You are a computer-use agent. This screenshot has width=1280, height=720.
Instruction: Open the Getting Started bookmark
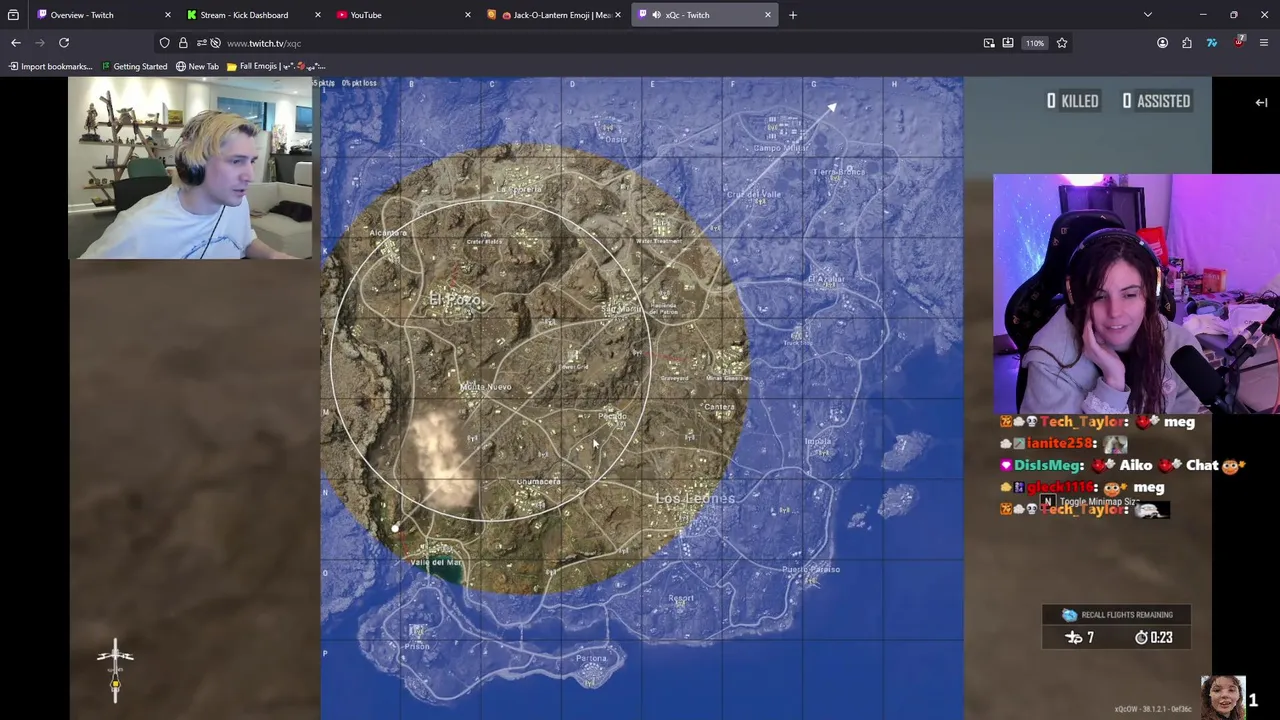tap(134, 67)
